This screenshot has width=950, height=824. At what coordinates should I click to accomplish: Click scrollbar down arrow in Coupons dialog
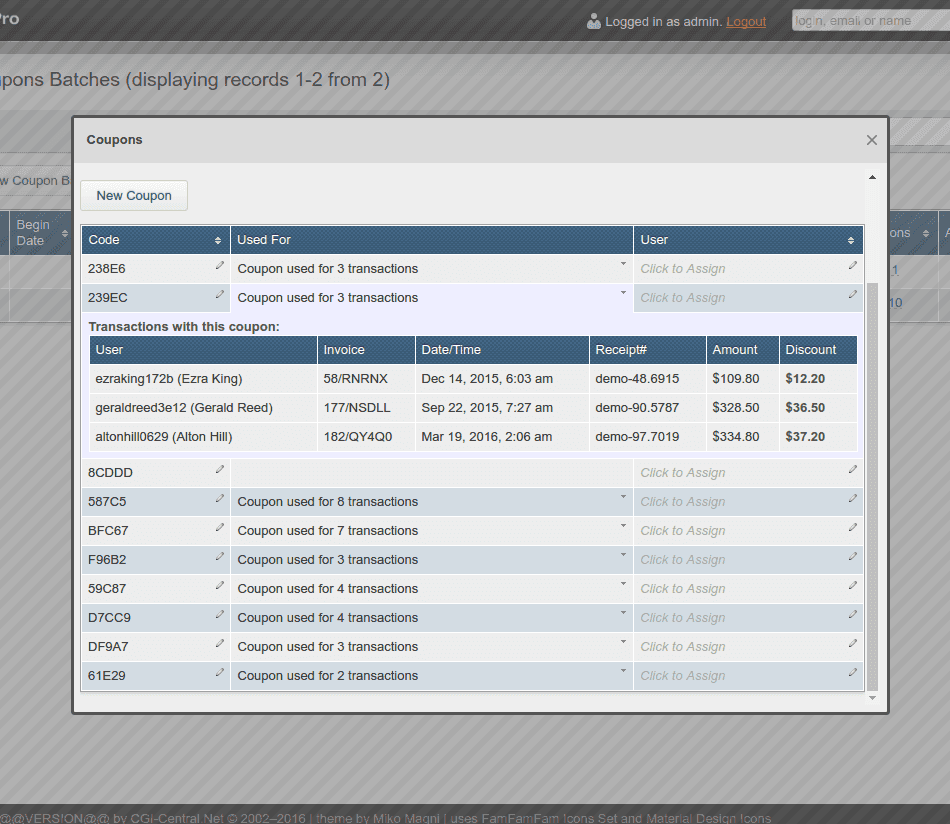tap(872, 698)
